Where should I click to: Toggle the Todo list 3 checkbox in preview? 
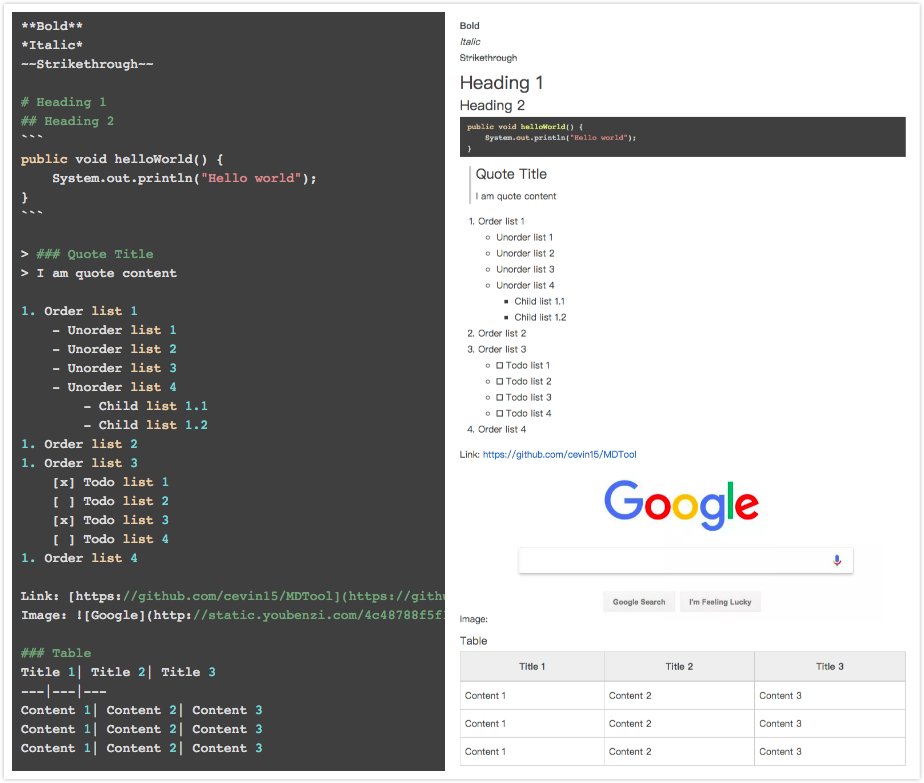(500, 397)
